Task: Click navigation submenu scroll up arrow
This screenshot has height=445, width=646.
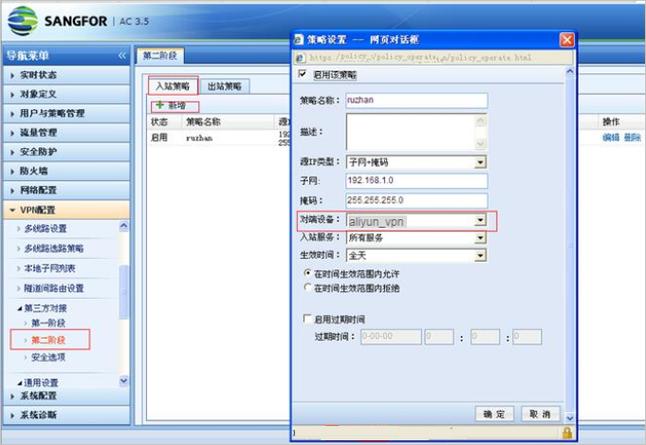Action: tap(124, 226)
